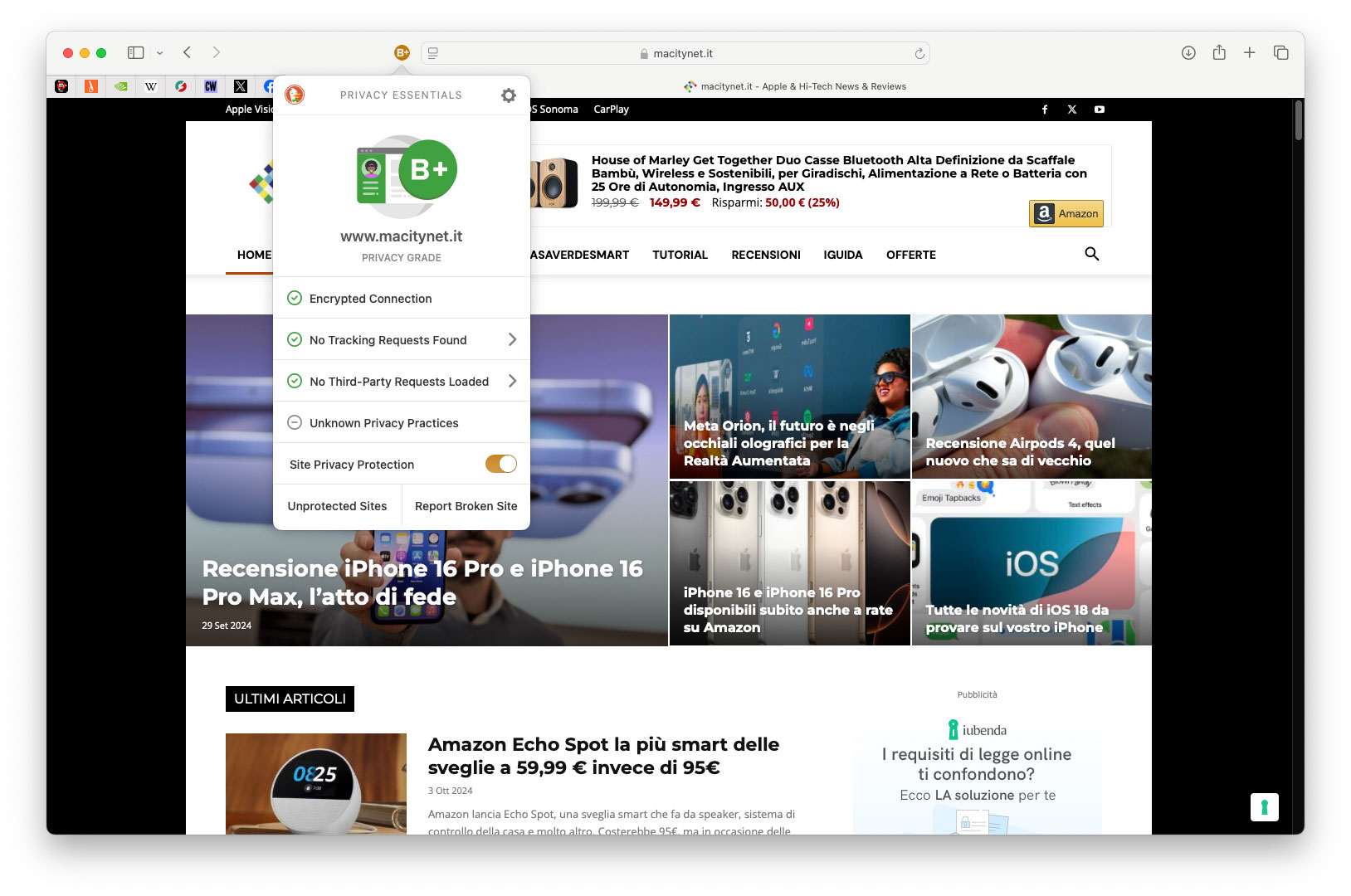Open Privacy Essentials settings via gear icon
This screenshot has width=1351, height=896.
coord(508,95)
